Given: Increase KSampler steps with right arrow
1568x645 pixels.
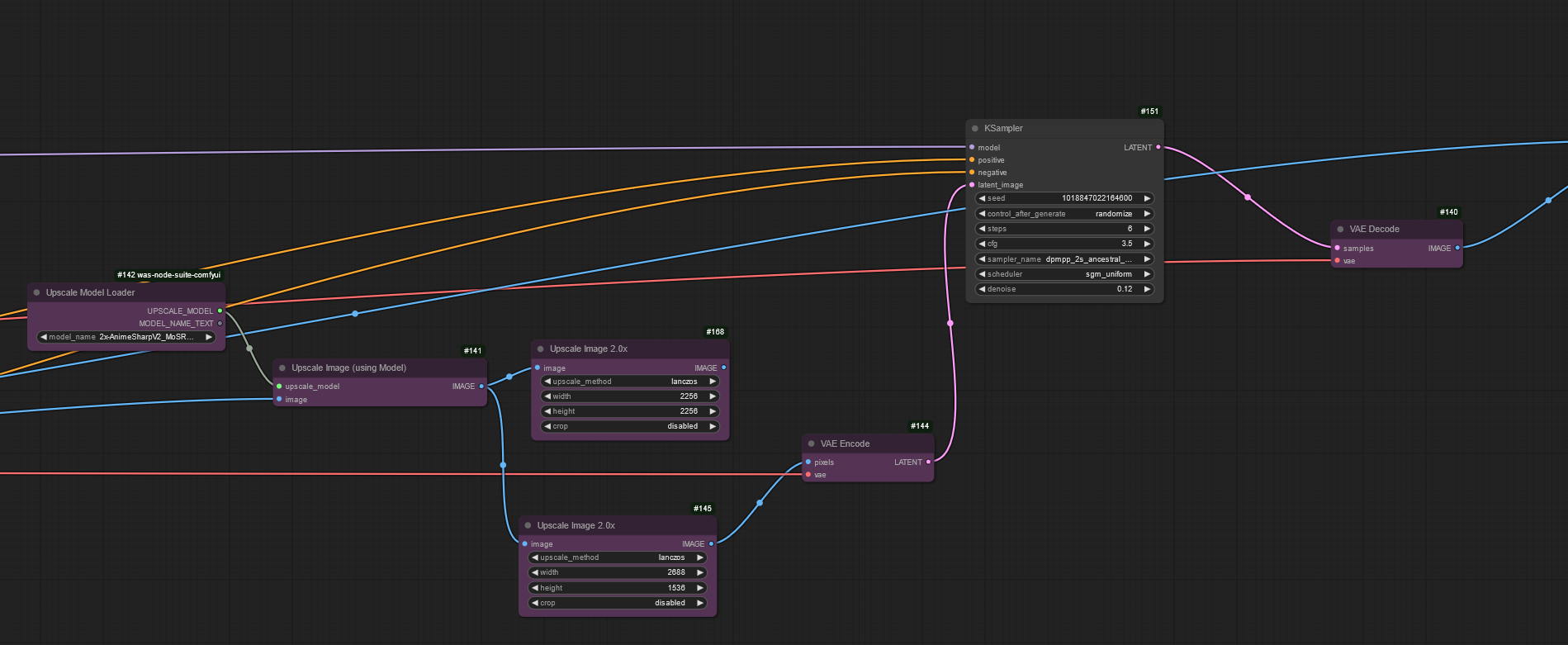Looking at the screenshot, I should click(x=1147, y=229).
